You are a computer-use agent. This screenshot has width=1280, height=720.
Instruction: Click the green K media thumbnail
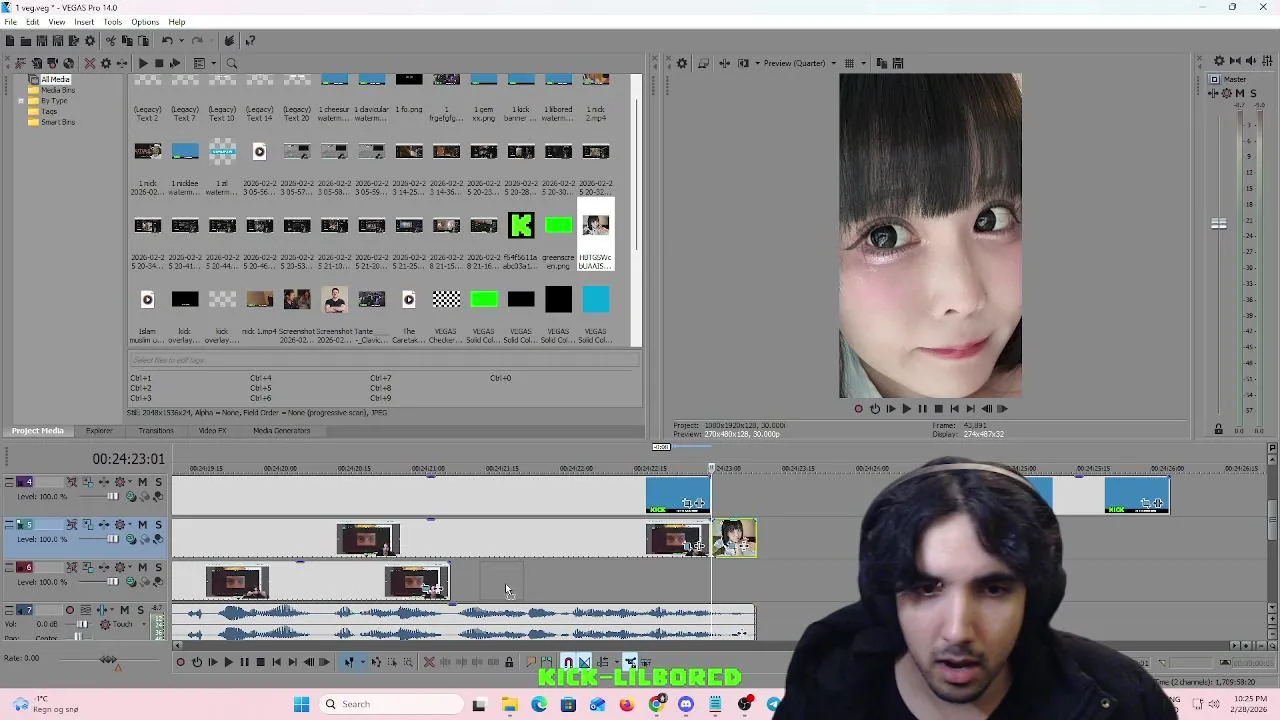[x=521, y=225]
